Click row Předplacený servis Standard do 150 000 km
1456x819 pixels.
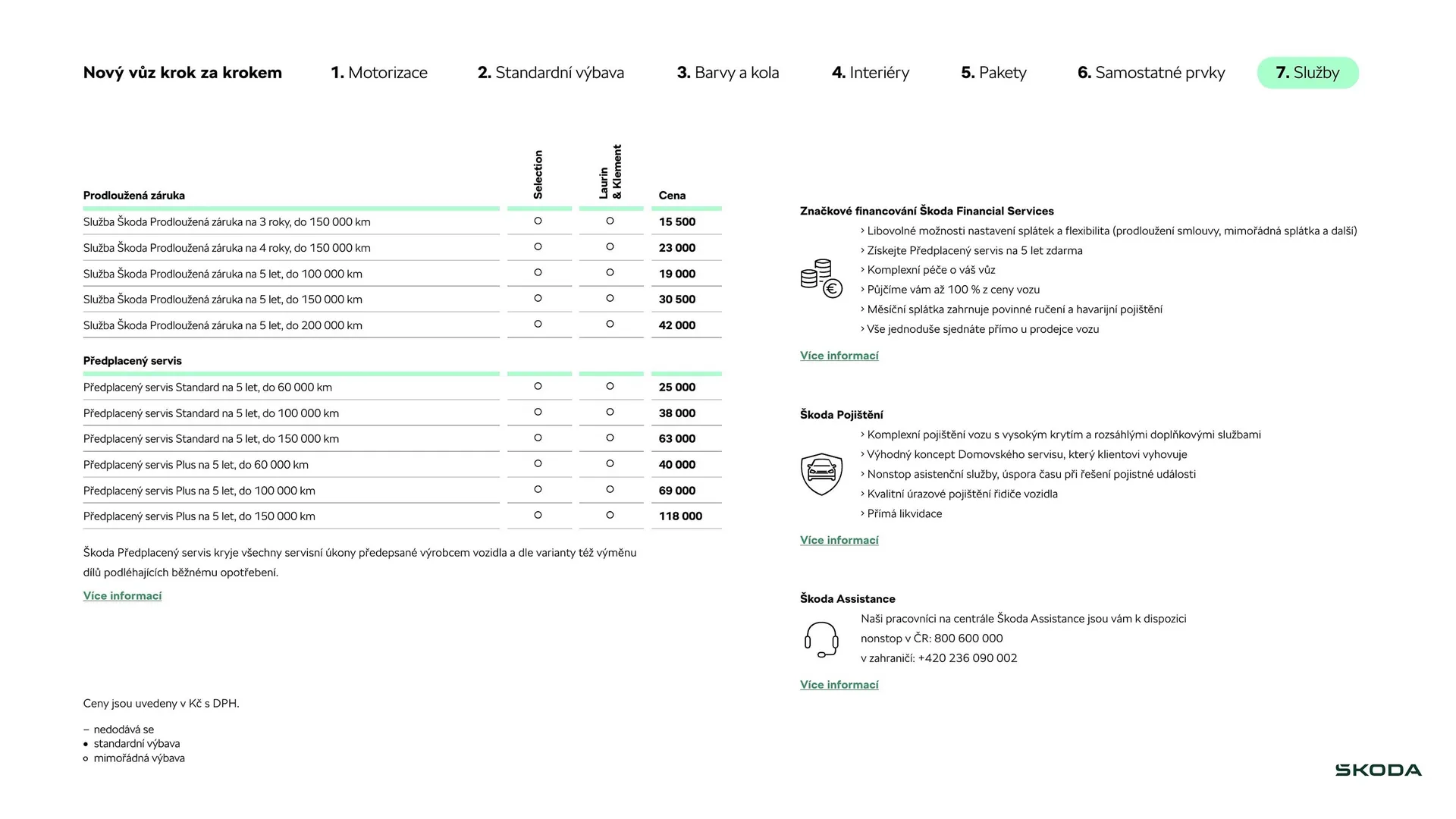[x=402, y=439]
